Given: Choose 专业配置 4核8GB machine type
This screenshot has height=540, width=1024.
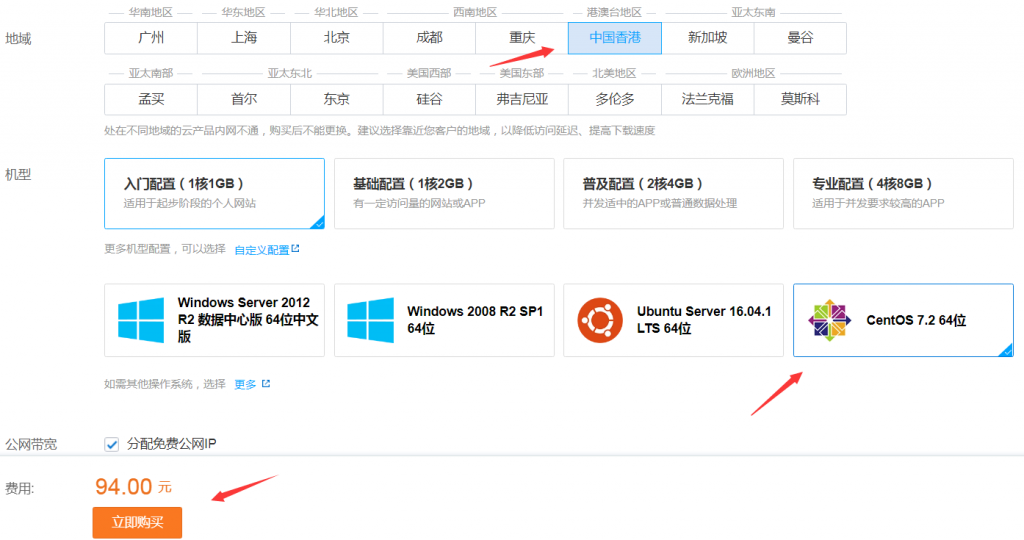Looking at the screenshot, I should [903, 193].
